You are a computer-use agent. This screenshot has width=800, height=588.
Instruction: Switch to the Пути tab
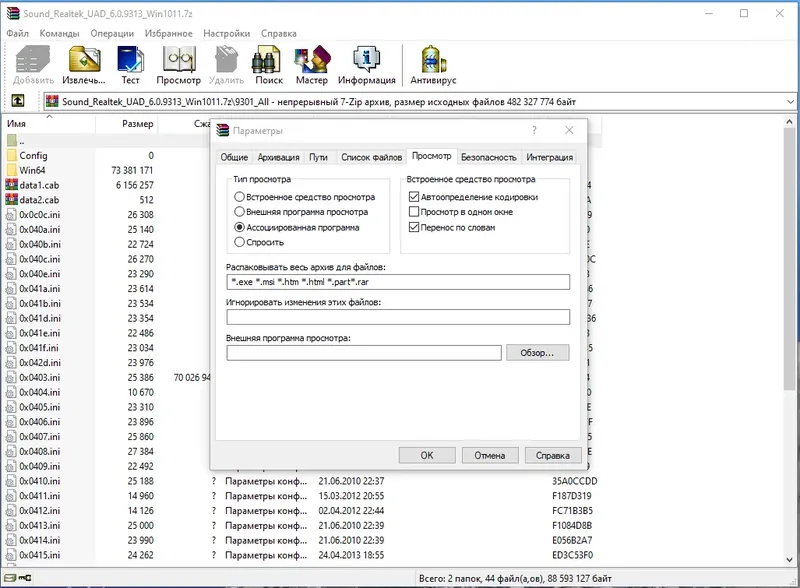tap(318, 157)
